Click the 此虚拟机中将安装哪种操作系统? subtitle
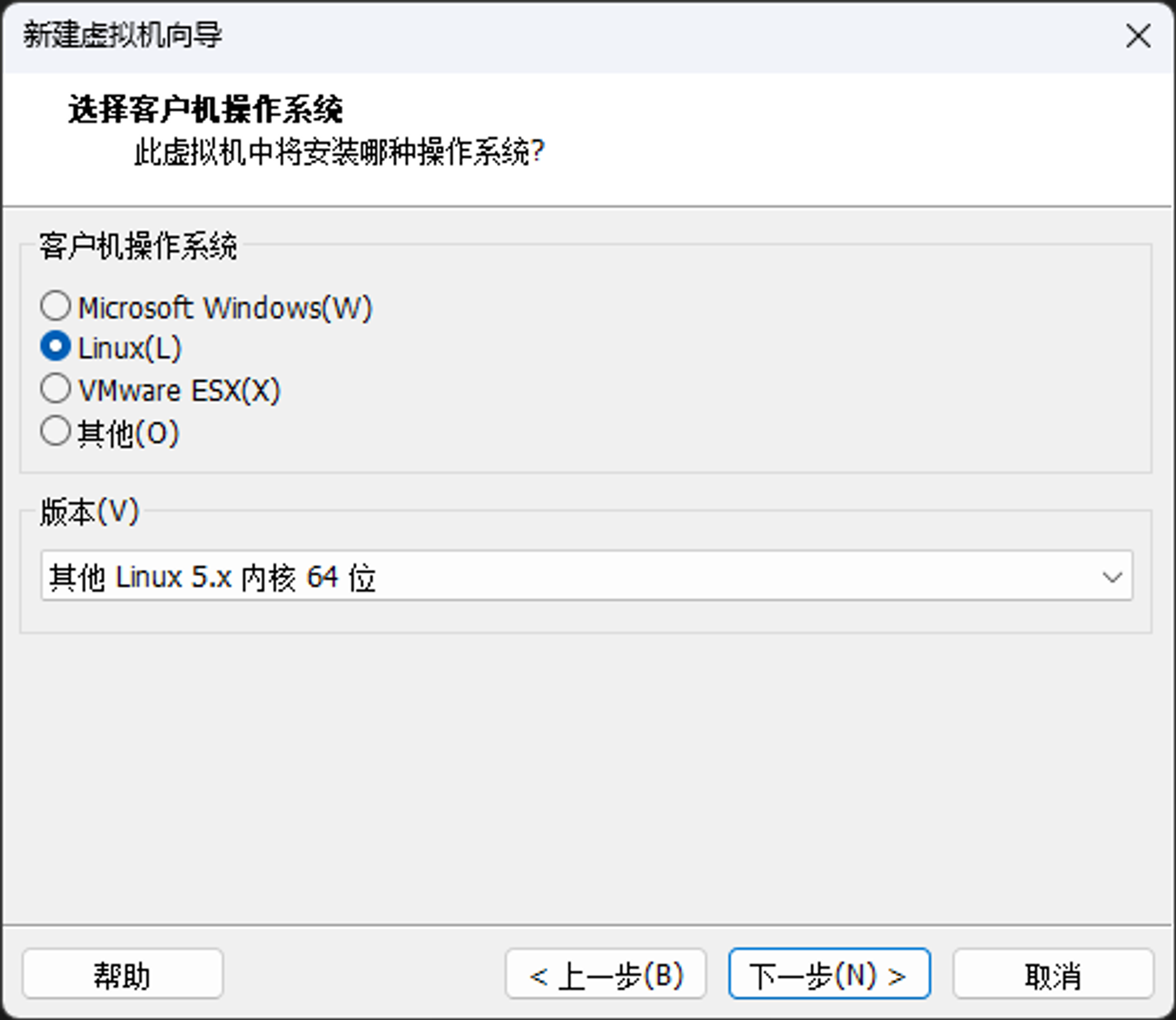 click(x=339, y=153)
